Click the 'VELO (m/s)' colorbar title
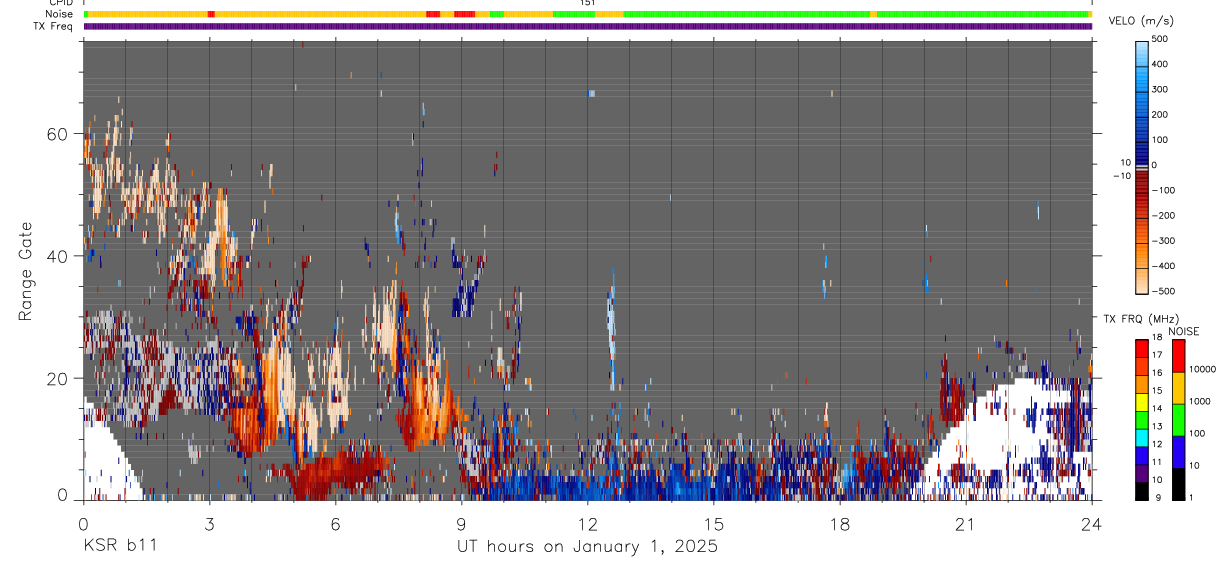The image size is (1228, 567). click(x=1140, y=21)
